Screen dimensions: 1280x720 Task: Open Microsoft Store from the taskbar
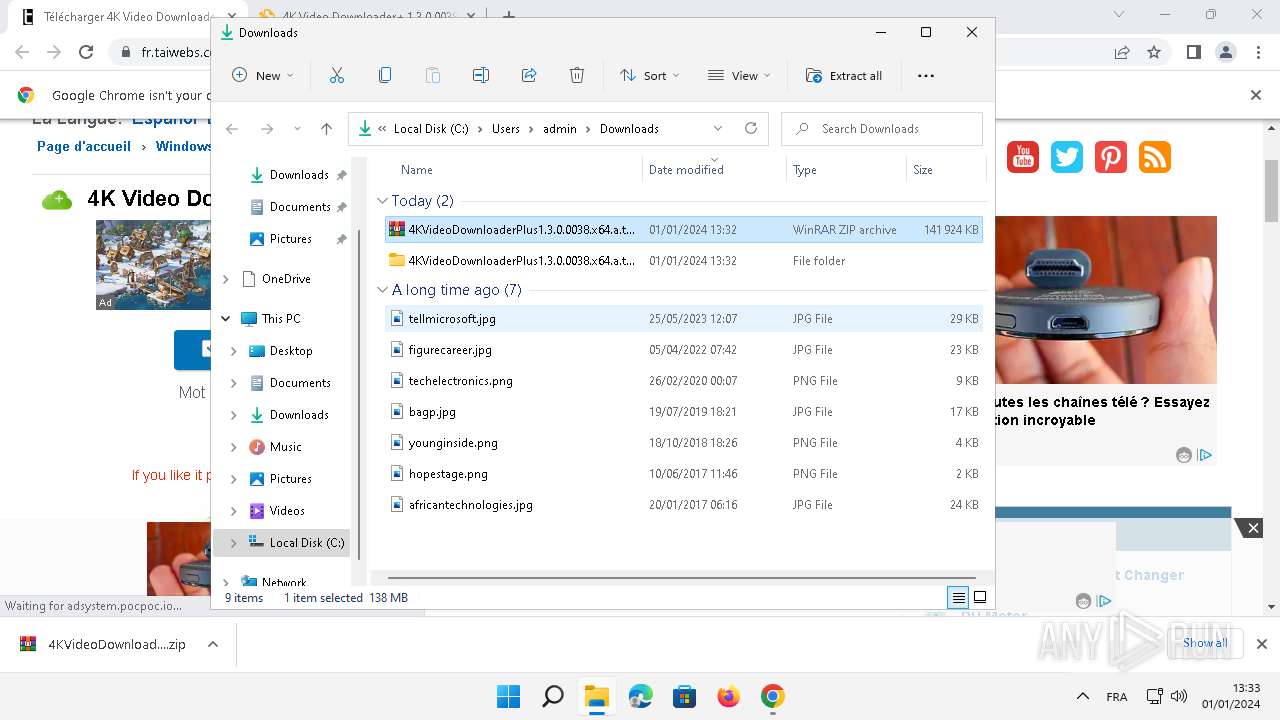click(x=684, y=696)
